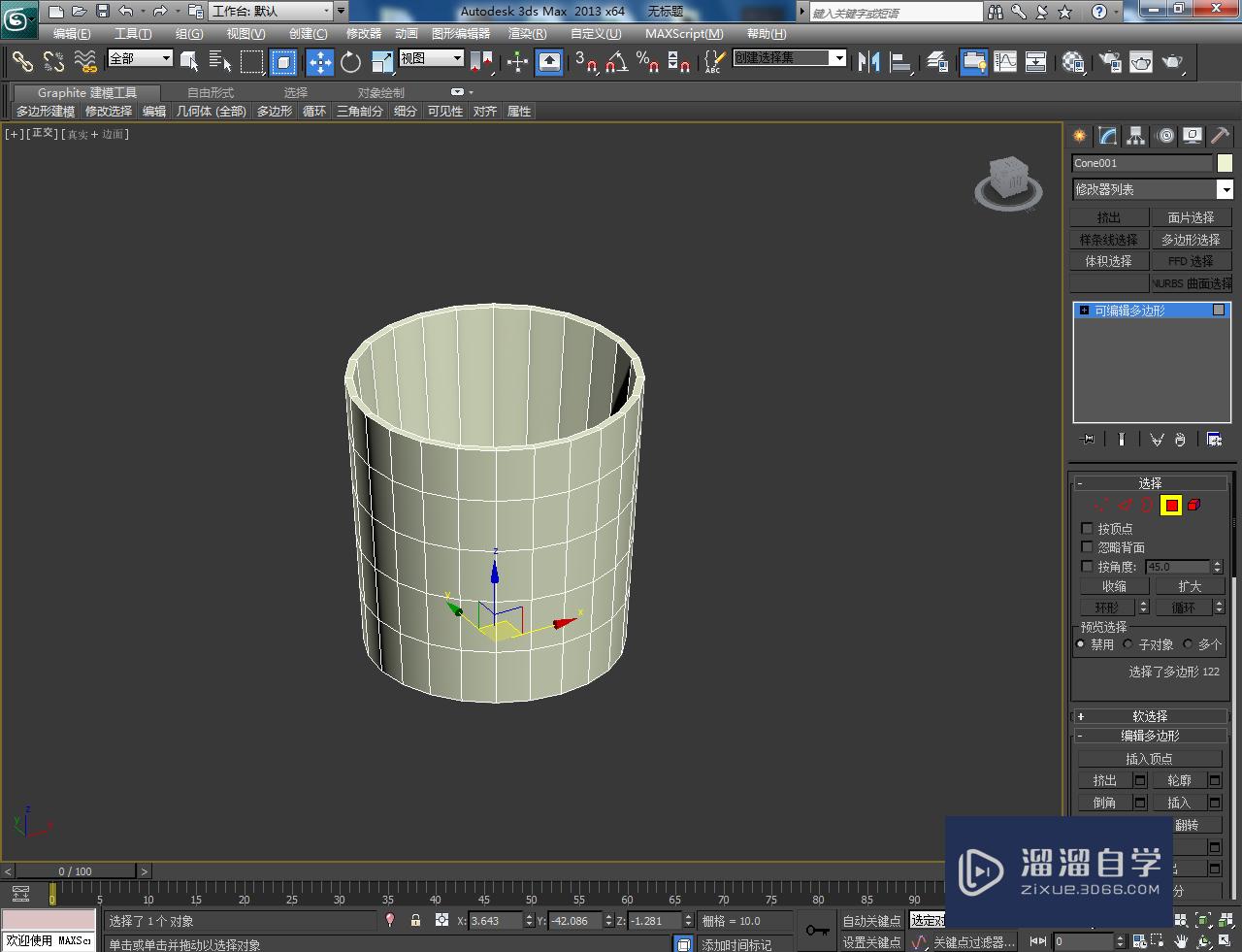Activate the Select and Rotate tool
The height and width of the screenshot is (952, 1242).
click(x=350, y=62)
